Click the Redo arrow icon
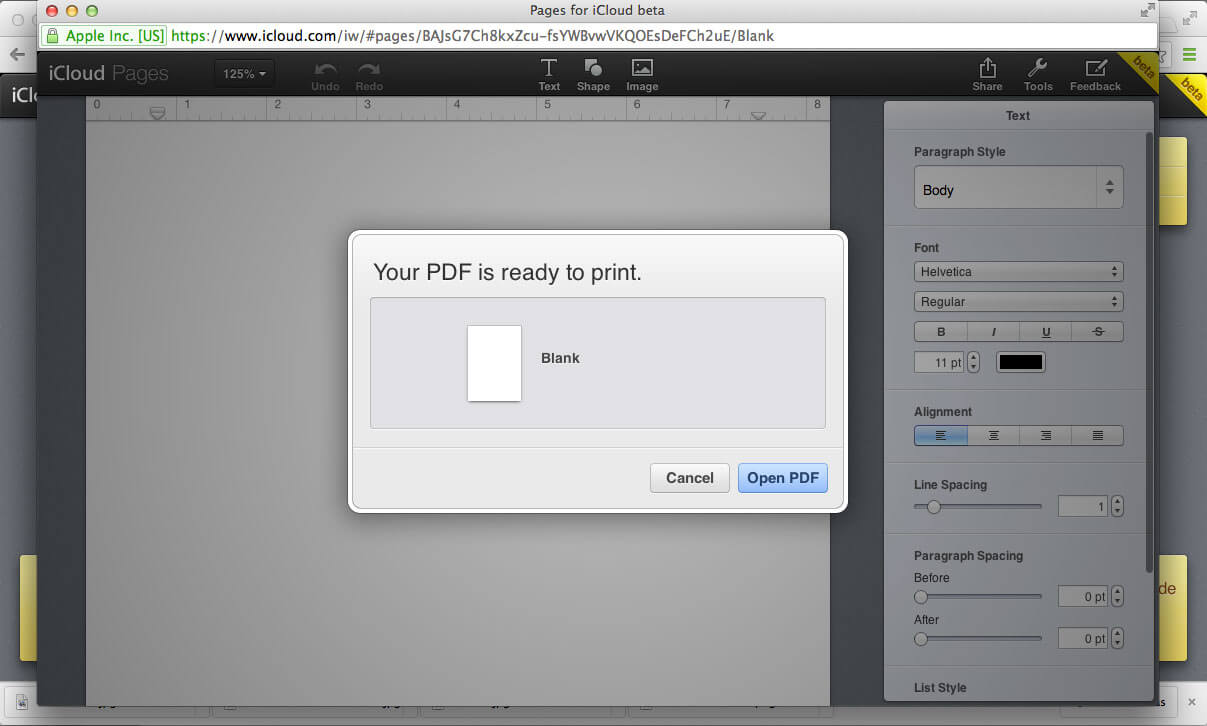The height and width of the screenshot is (726, 1207). point(369,70)
